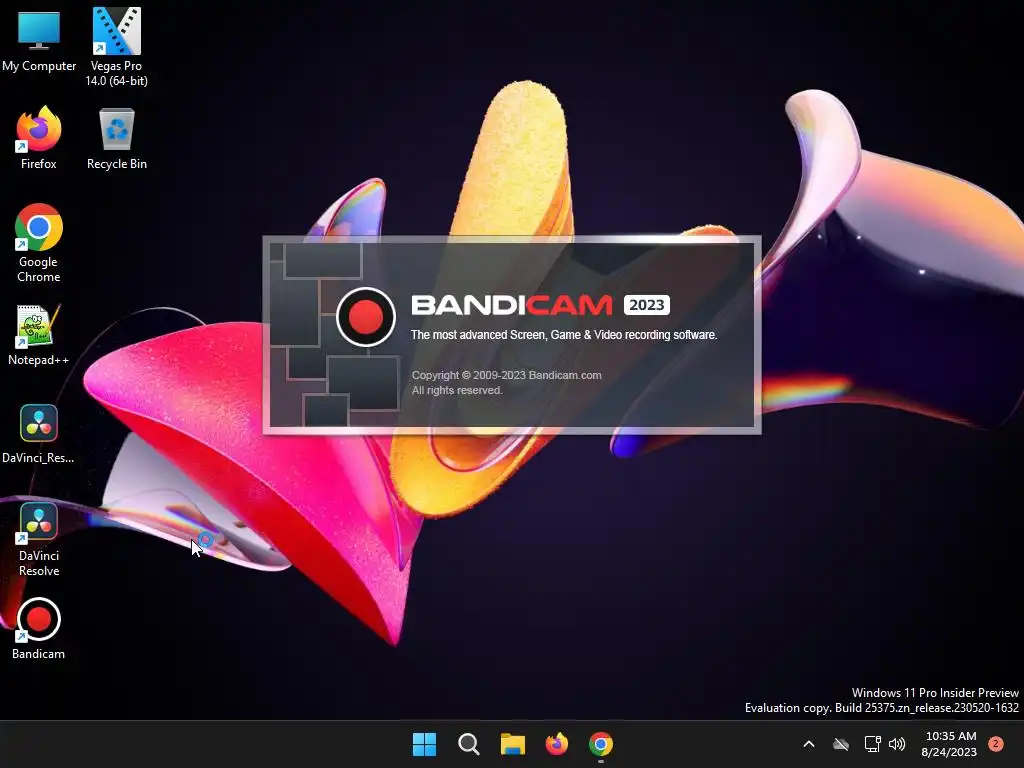Select the Firefox desktop shortcut
1024x768 pixels.
tap(39, 138)
